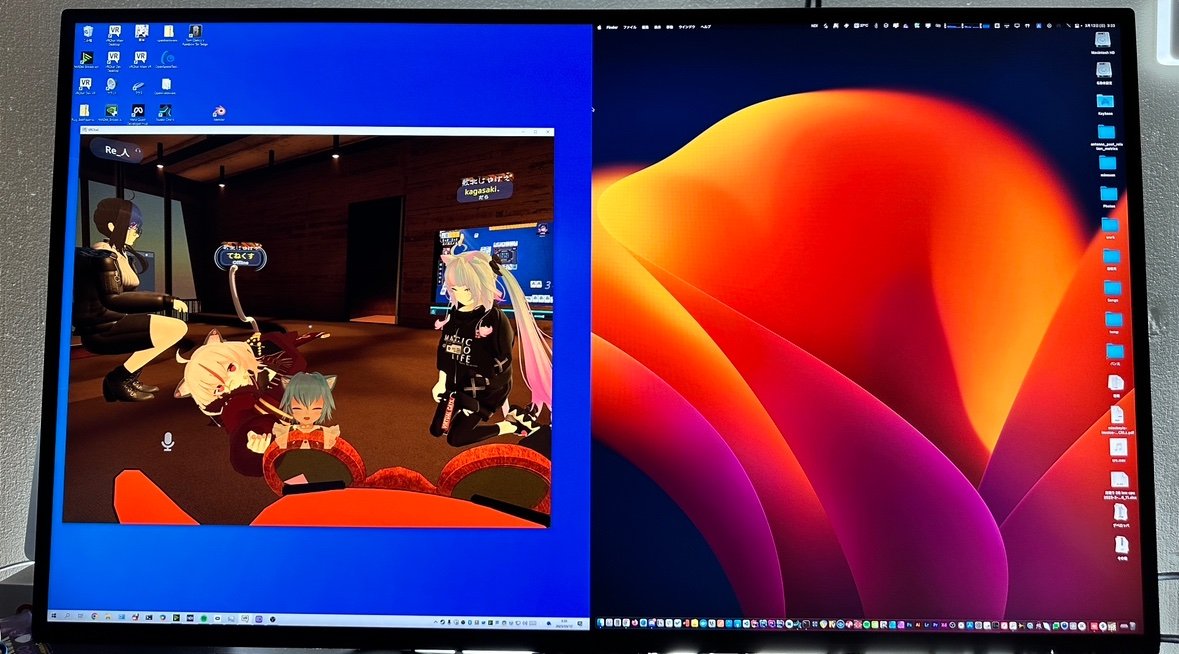Click the kagasaki. player nameplate
The image size is (1179, 654).
[x=485, y=189]
